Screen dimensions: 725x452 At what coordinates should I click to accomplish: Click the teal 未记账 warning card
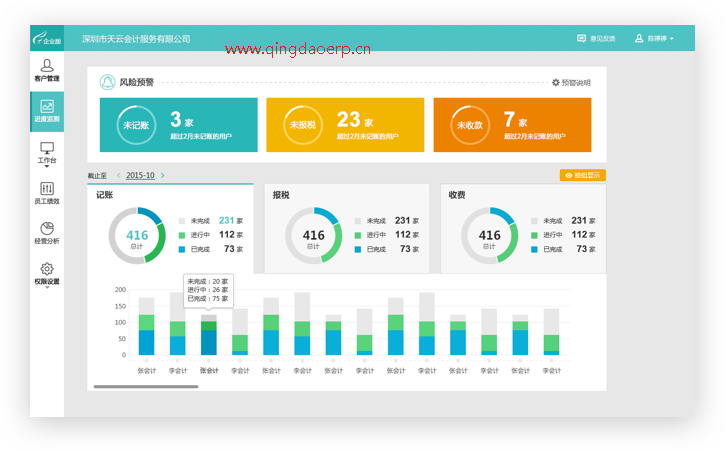(x=178, y=125)
